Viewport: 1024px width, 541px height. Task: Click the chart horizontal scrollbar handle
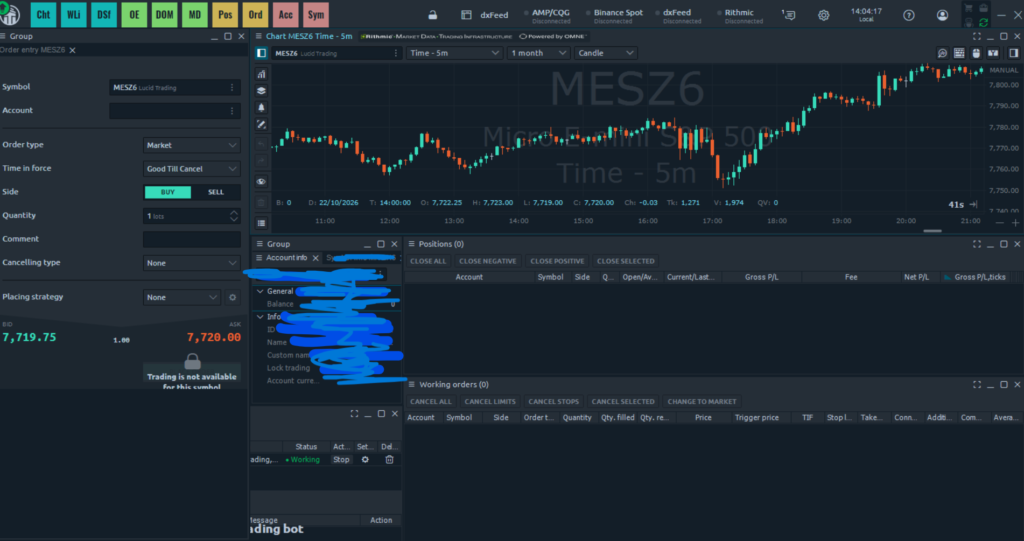(x=932, y=231)
